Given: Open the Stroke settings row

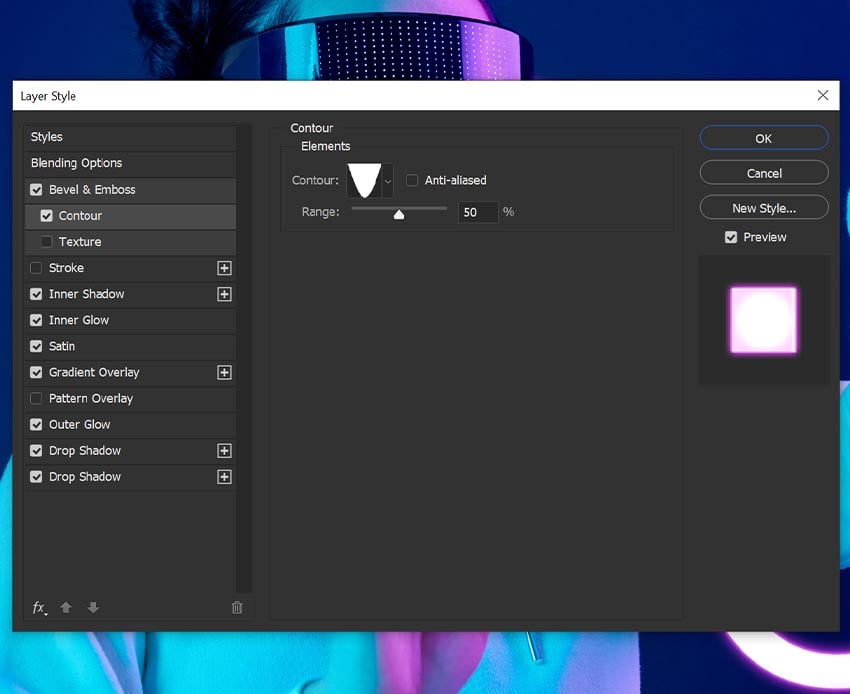Looking at the screenshot, I should (130, 268).
